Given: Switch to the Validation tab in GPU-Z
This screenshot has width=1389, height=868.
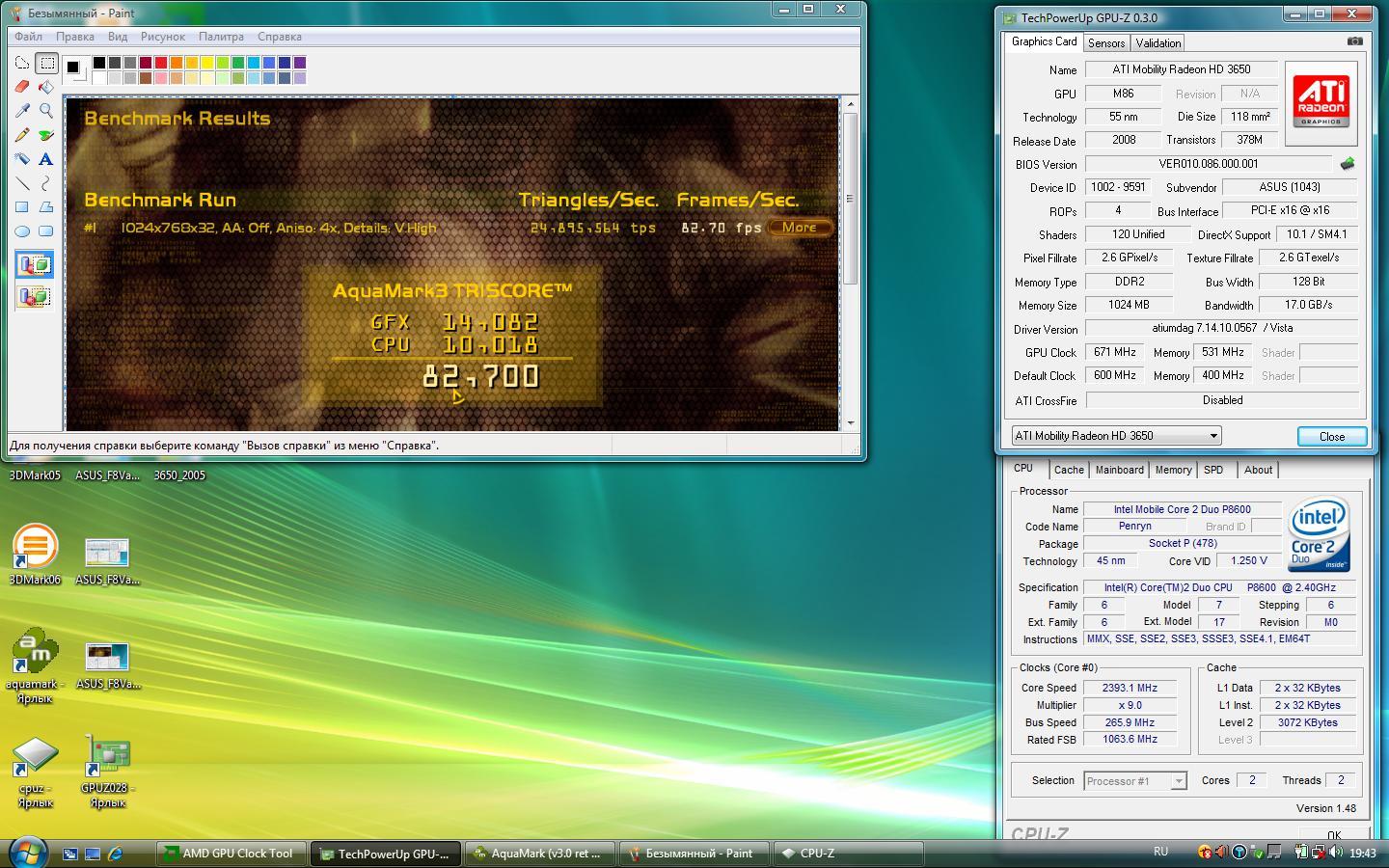Looking at the screenshot, I should tap(1157, 43).
